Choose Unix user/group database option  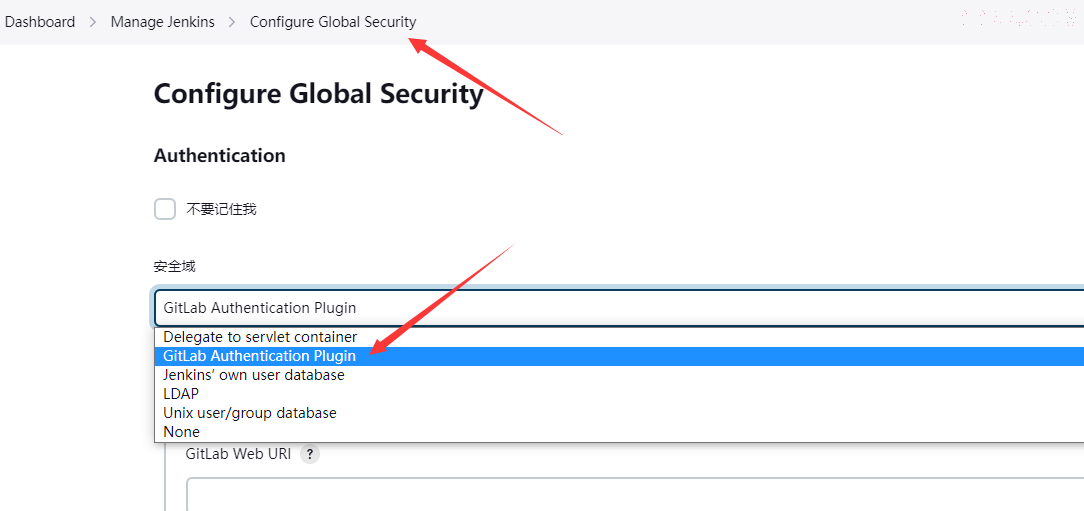[x=619, y=413]
